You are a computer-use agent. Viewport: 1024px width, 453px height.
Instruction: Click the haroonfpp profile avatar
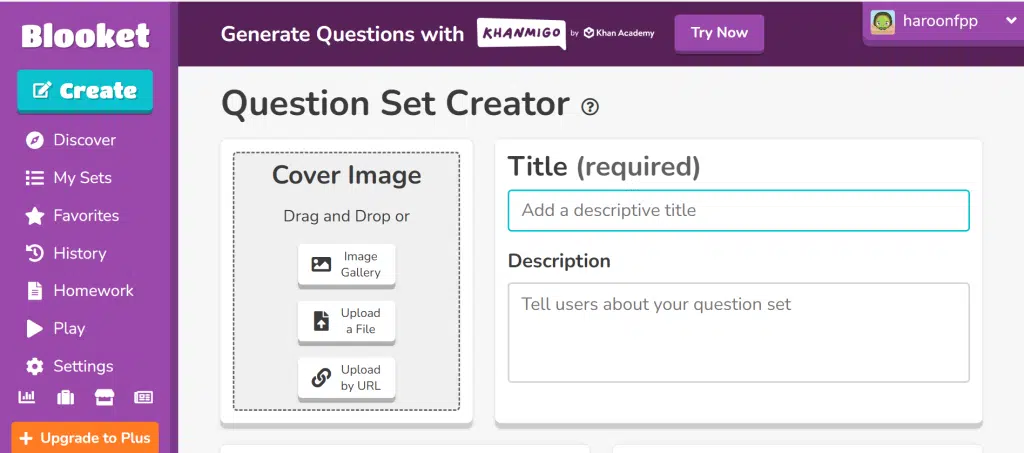[x=882, y=21]
